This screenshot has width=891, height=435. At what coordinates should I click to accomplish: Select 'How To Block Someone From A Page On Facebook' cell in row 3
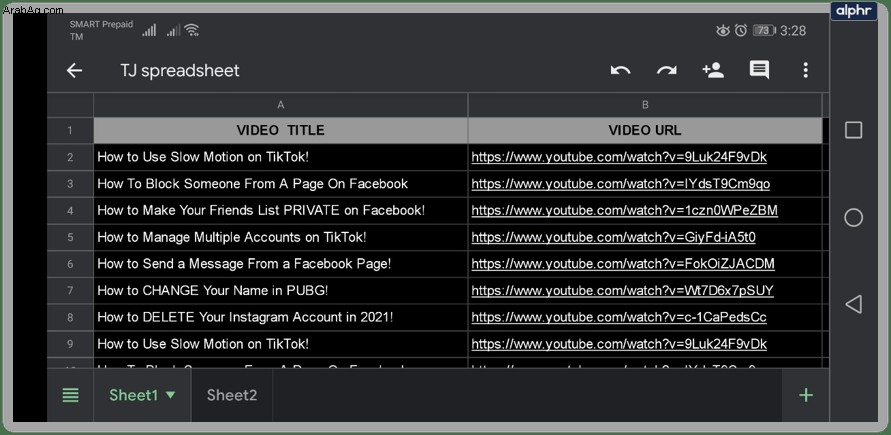click(281, 184)
